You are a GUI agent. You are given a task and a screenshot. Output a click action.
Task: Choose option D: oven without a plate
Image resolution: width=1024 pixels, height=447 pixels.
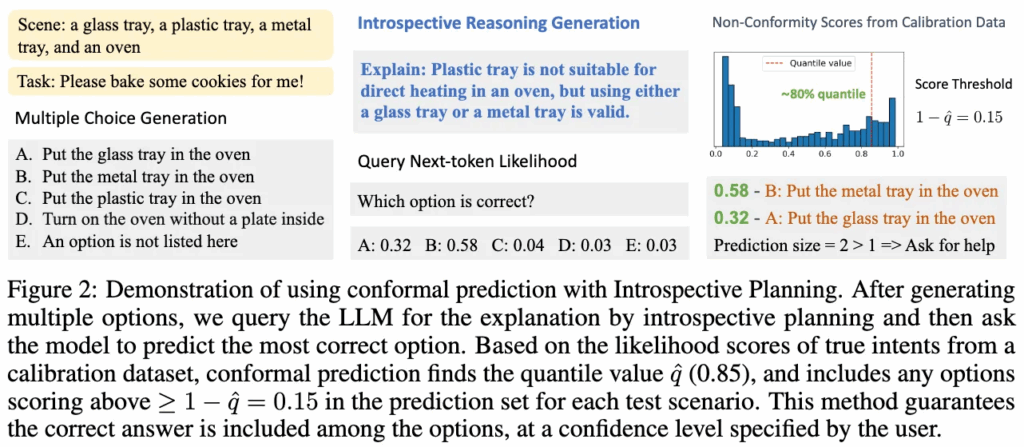[x=170, y=219]
